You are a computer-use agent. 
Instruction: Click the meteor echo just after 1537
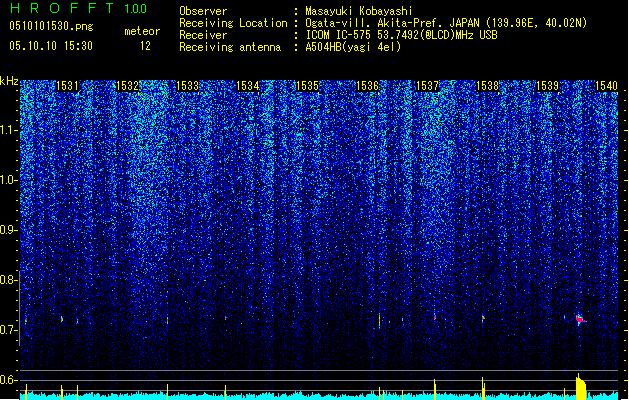pyautogui.click(x=435, y=317)
